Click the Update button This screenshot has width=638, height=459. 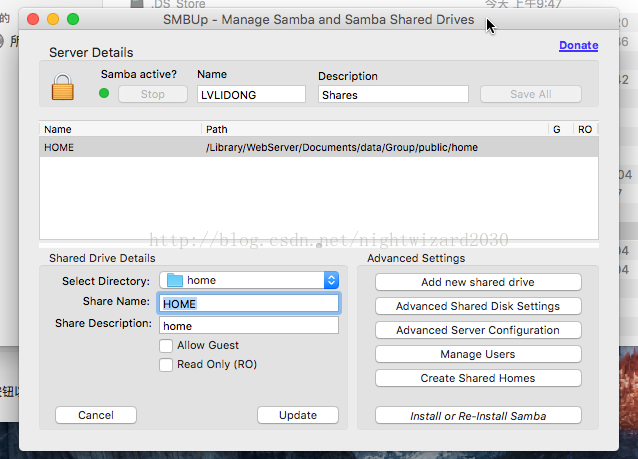[298, 415]
